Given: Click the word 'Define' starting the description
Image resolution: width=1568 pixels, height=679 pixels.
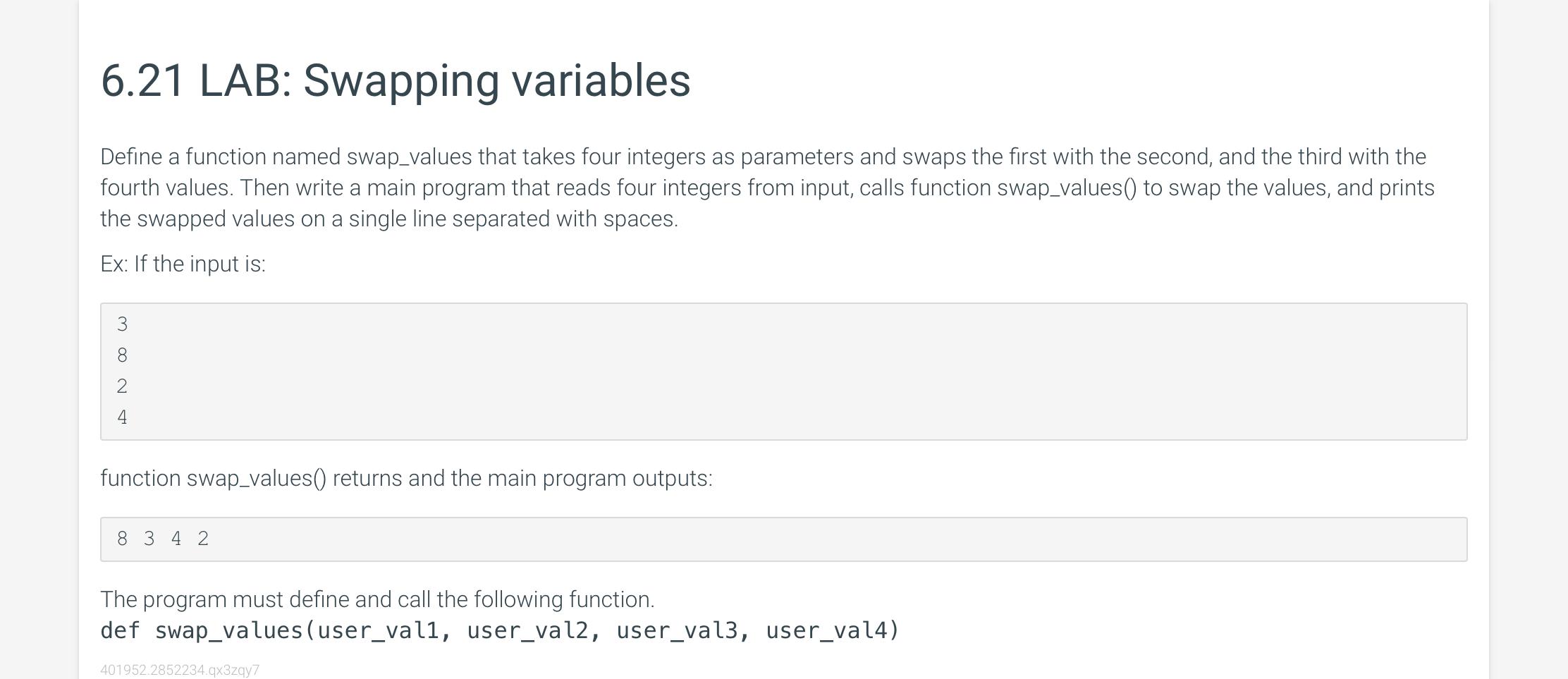Looking at the screenshot, I should 131,157.
